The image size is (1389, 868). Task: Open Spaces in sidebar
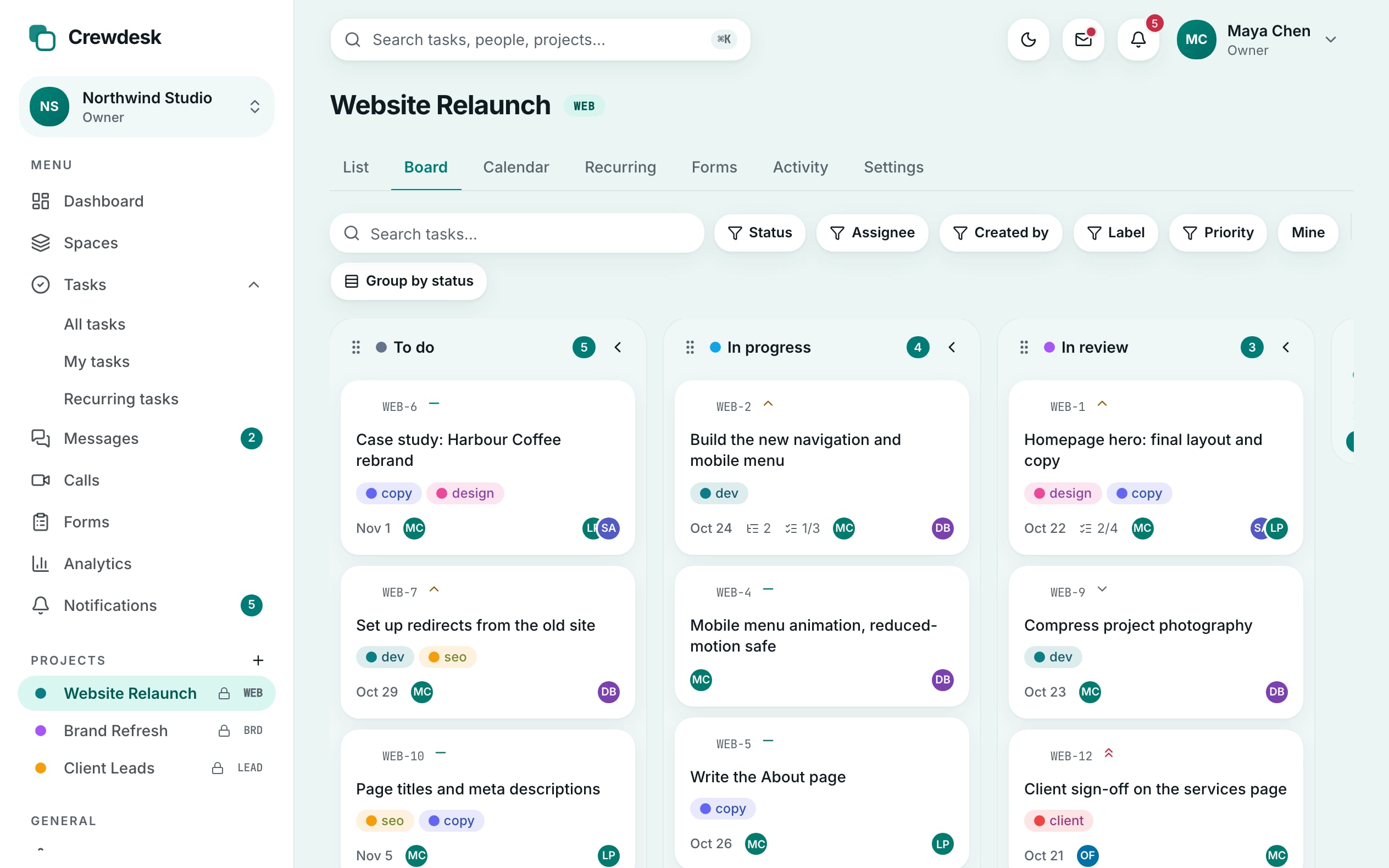146,243
